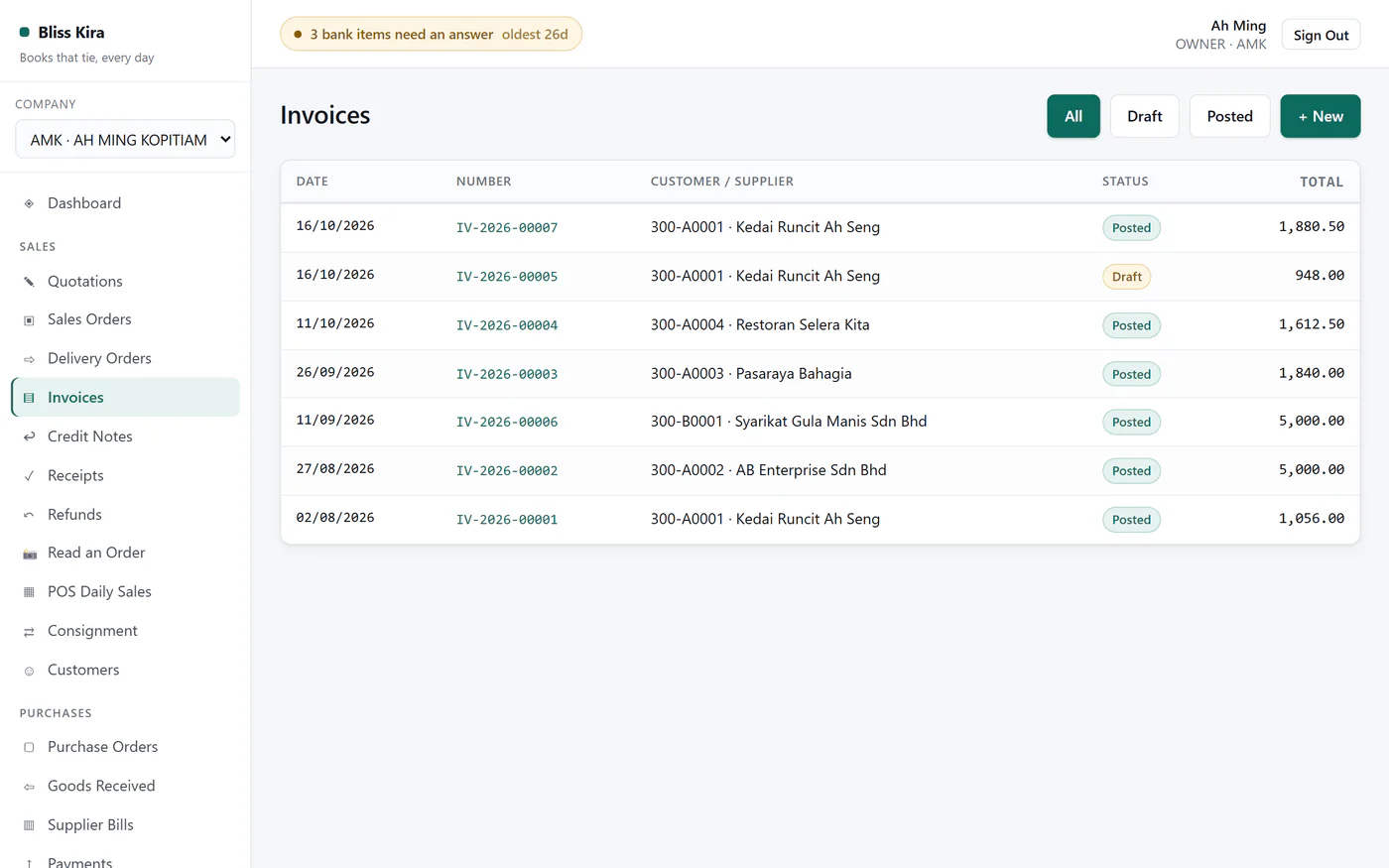Click the Refunds icon
Image resolution: width=1389 pixels, height=868 pixels.
click(29, 515)
